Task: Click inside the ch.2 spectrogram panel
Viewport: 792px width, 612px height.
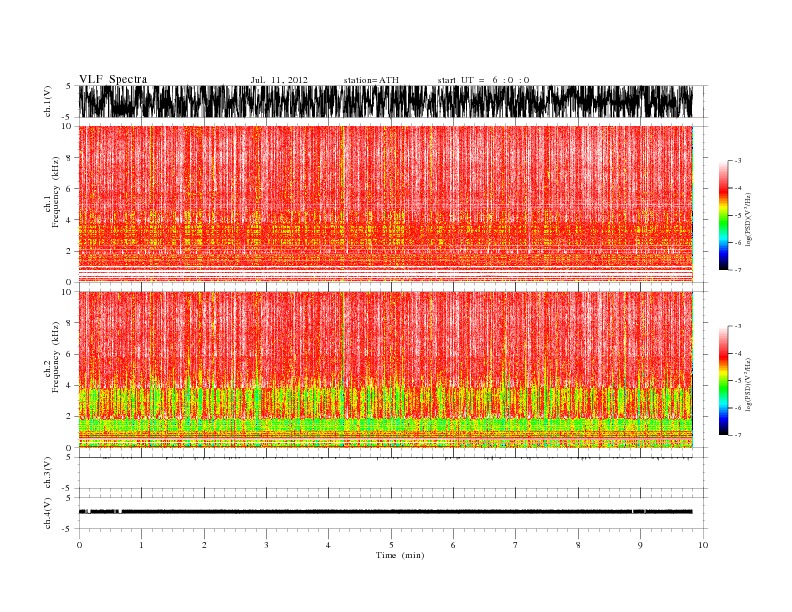Action: coord(385,370)
